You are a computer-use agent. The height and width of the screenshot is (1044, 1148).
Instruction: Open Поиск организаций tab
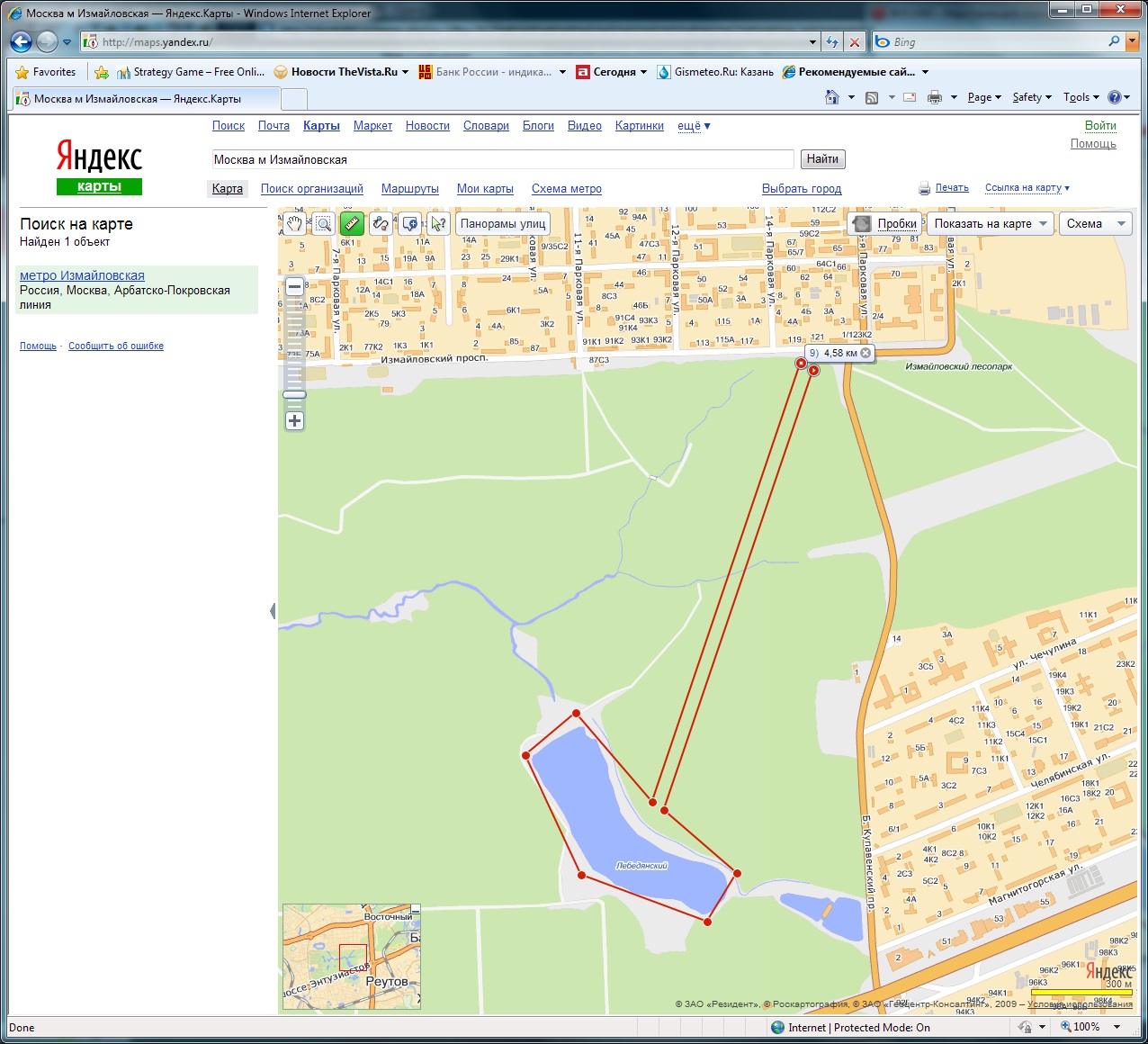pos(312,189)
